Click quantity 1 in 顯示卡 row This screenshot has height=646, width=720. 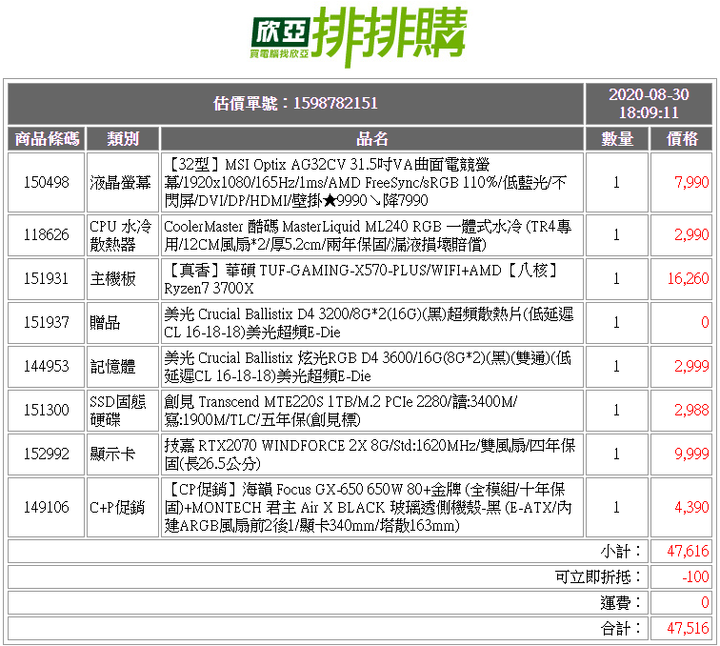(616, 454)
